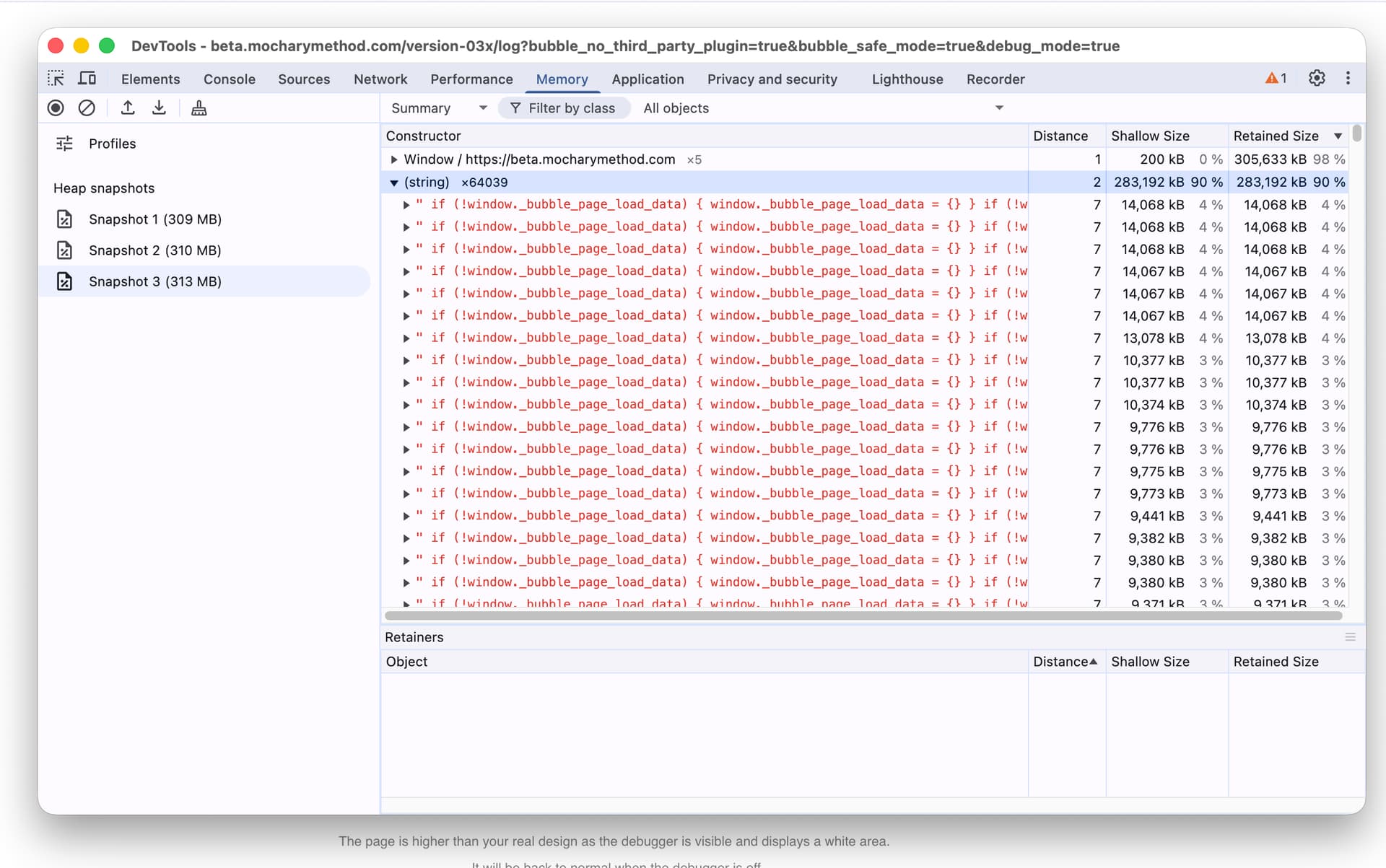This screenshot has width=1386, height=868.
Task: Click the take heap snapshot record icon
Action: coord(56,108)
